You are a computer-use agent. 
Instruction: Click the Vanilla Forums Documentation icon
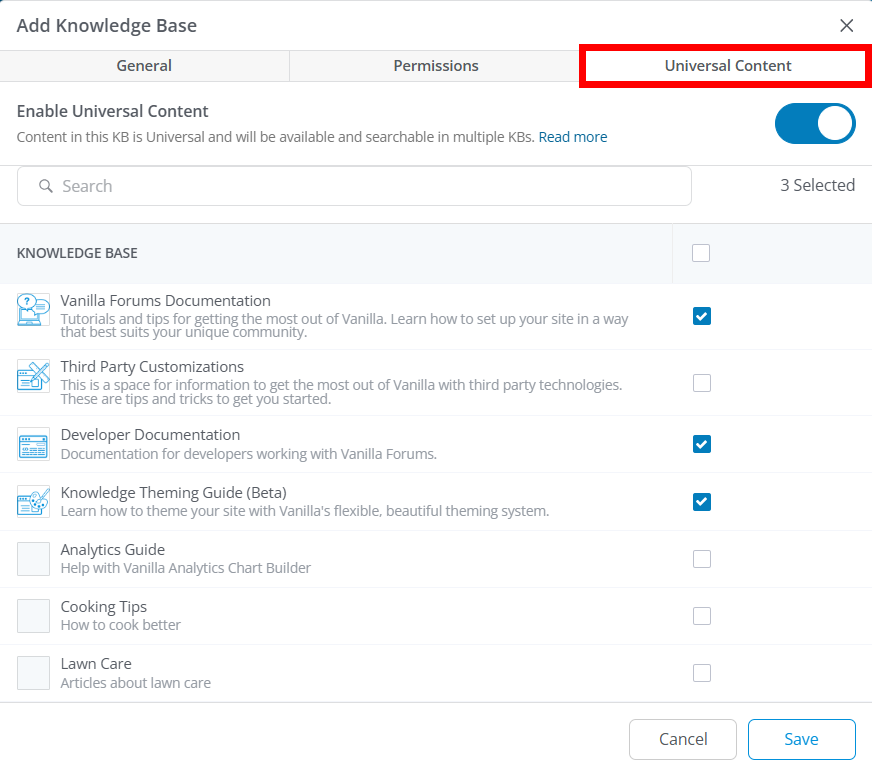33,309
